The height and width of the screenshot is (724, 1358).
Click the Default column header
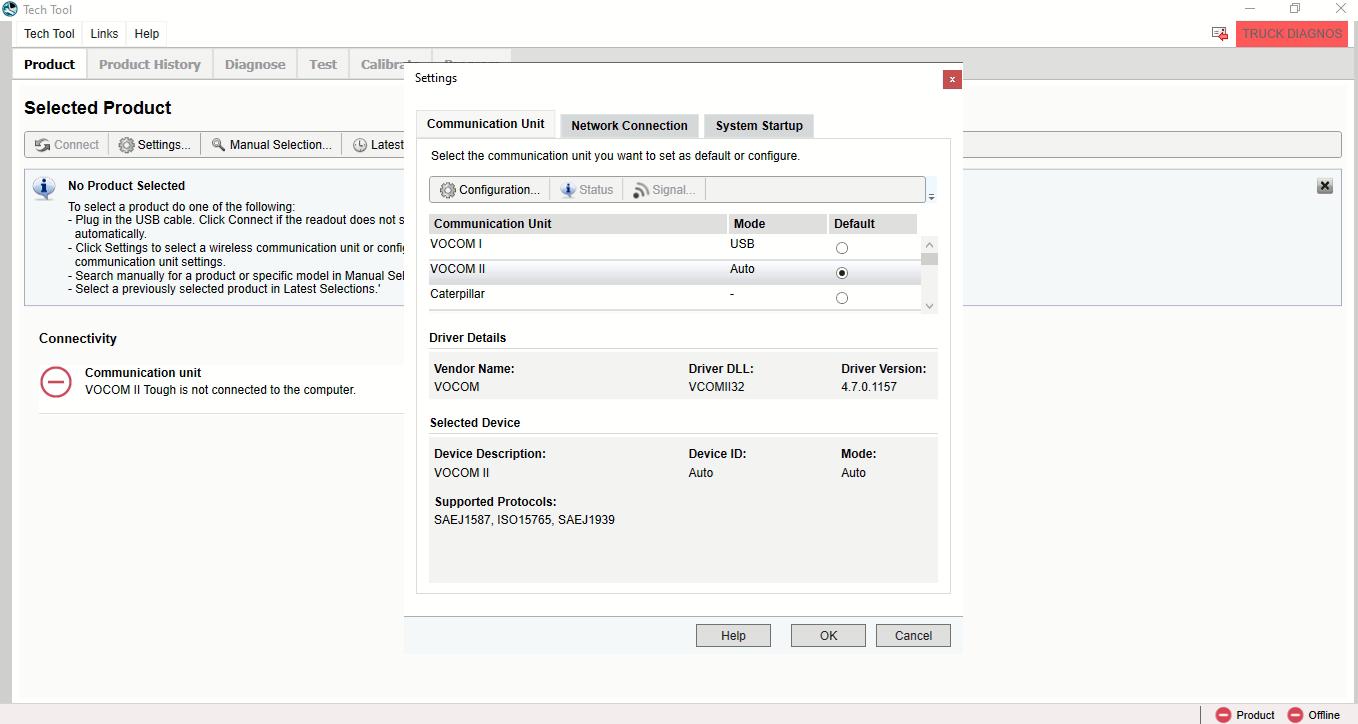(x=873, y=224)
